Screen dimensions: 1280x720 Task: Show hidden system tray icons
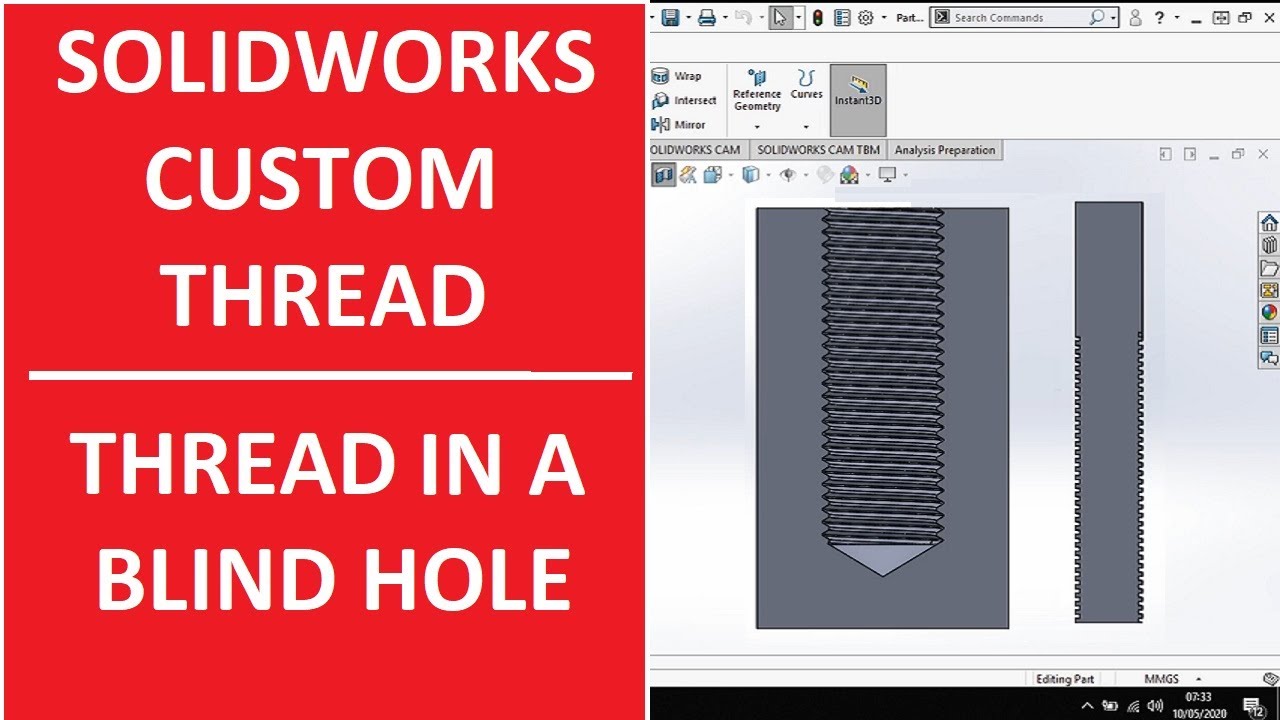(x=1087, y=706)
